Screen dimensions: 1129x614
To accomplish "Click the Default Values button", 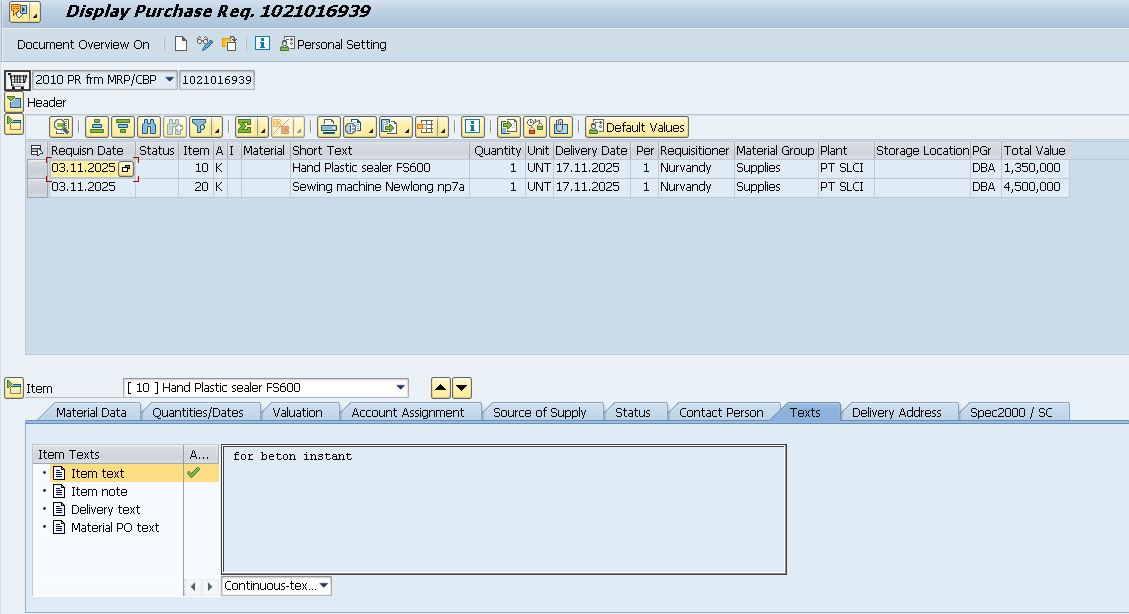I will click(637, 127).
